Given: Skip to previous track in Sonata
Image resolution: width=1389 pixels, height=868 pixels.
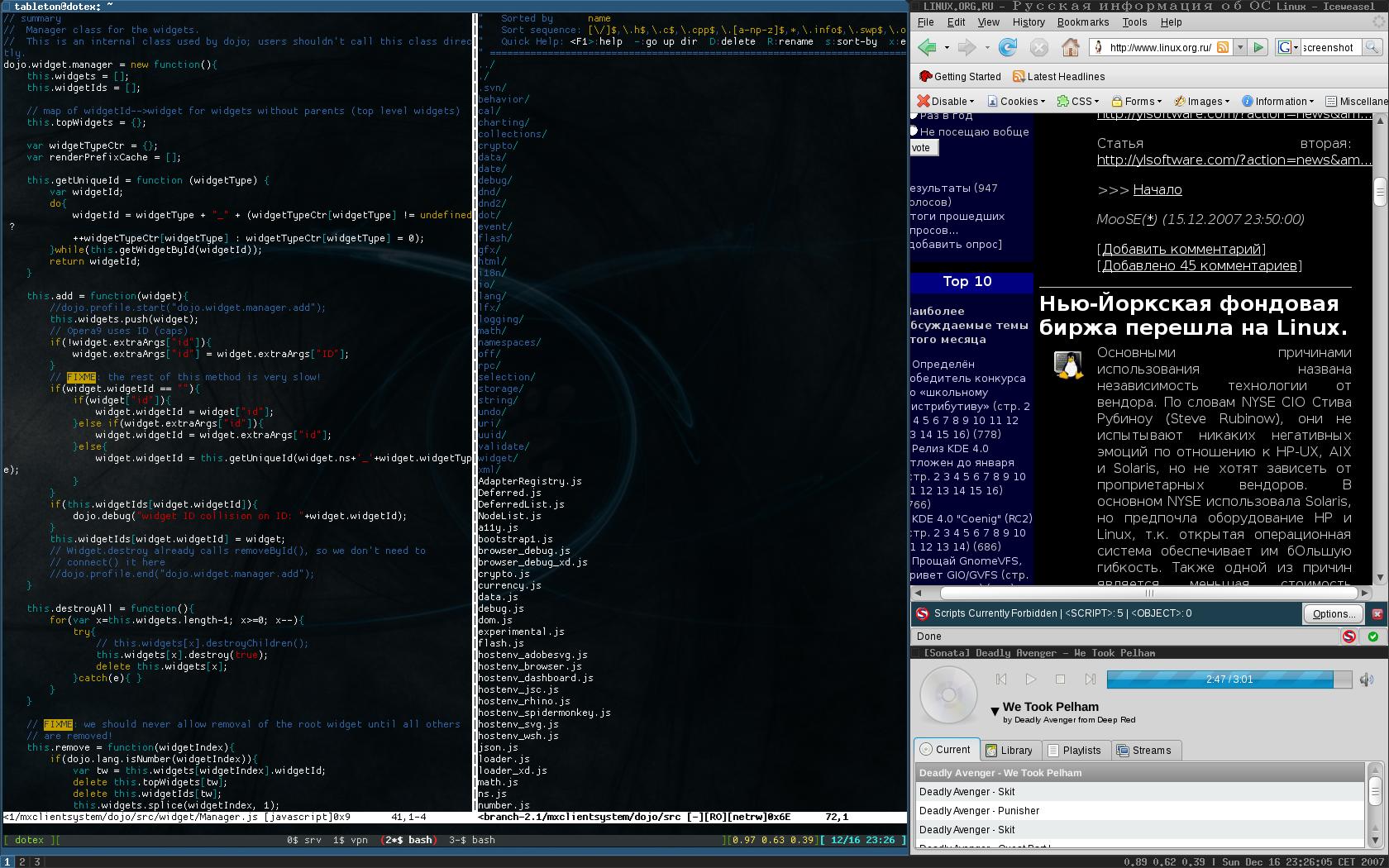Looking at the screenshot, I should 1001,679.
